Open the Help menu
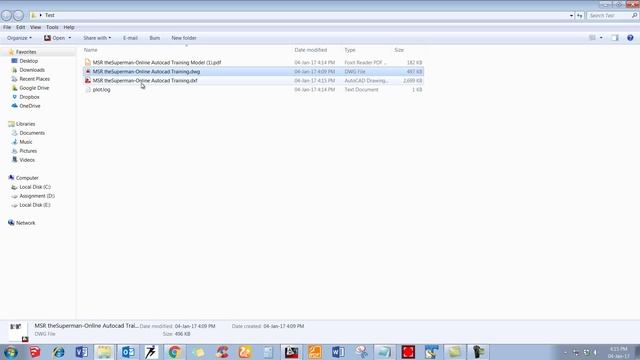This screenshot has width=640, height=360. pos(69,27)
